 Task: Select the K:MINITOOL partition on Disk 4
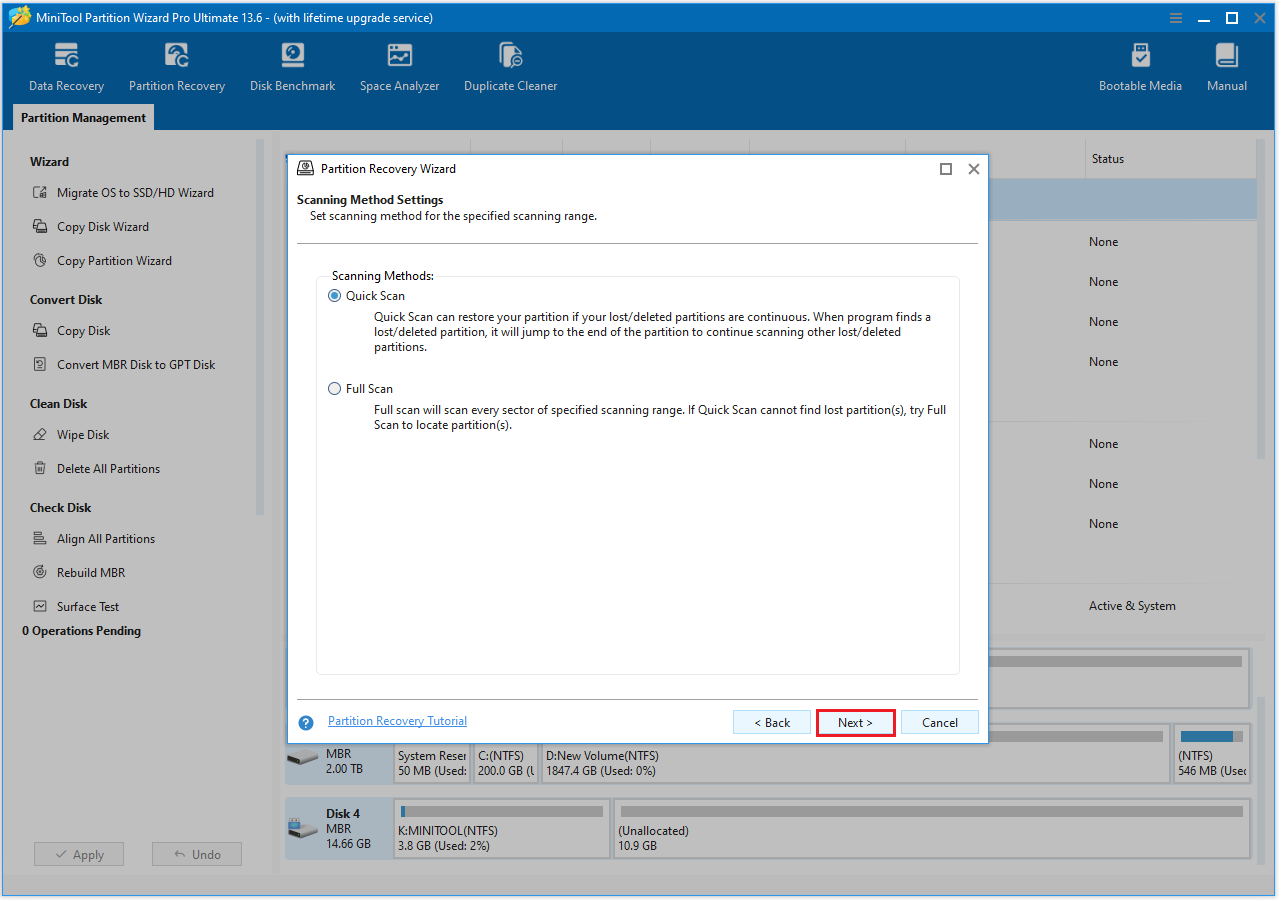(500, 828)
